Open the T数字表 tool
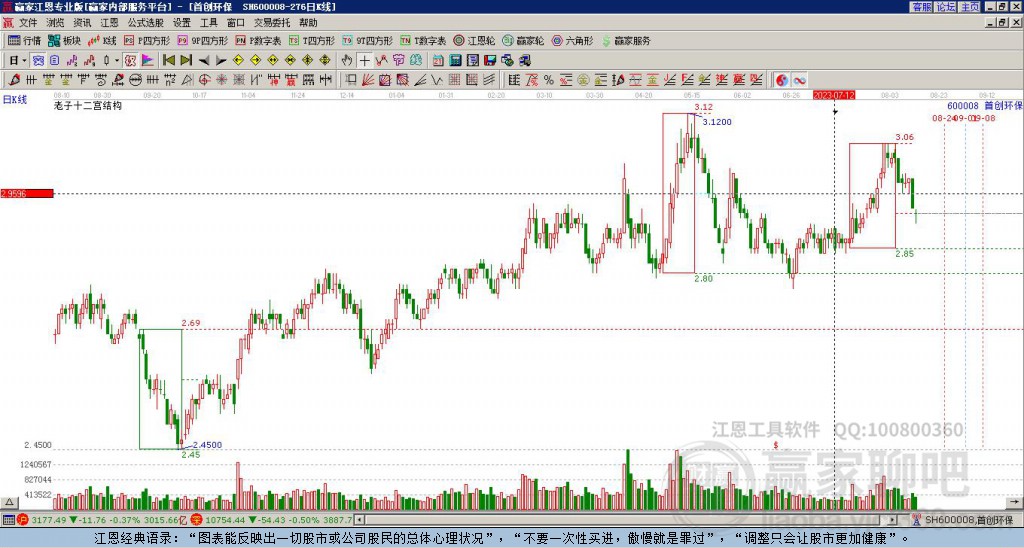Screen dimensions: 1024x548 coord(423,40)
